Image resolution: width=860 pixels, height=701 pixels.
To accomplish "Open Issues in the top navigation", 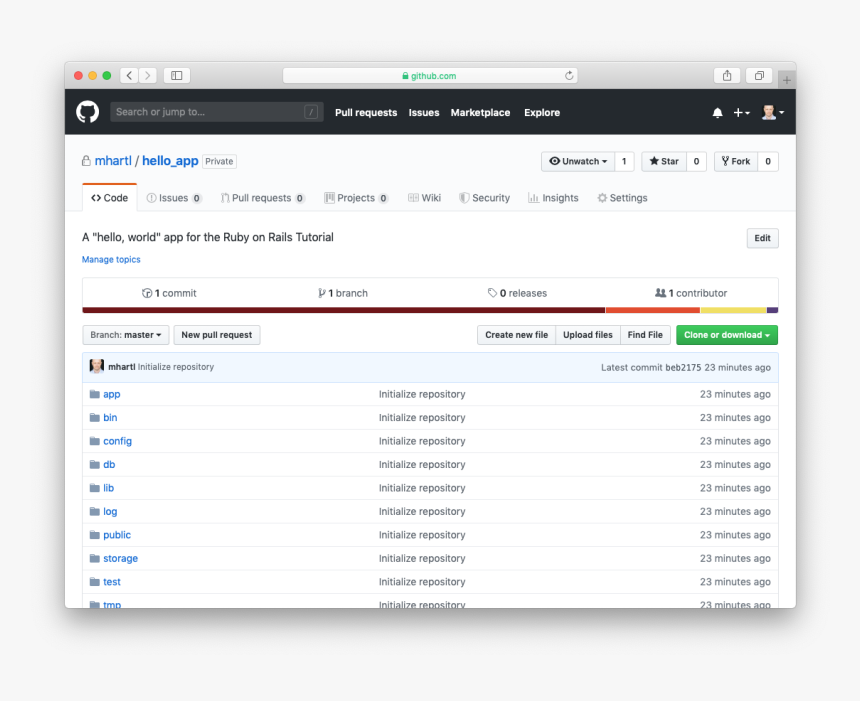I will click(424, 112).
